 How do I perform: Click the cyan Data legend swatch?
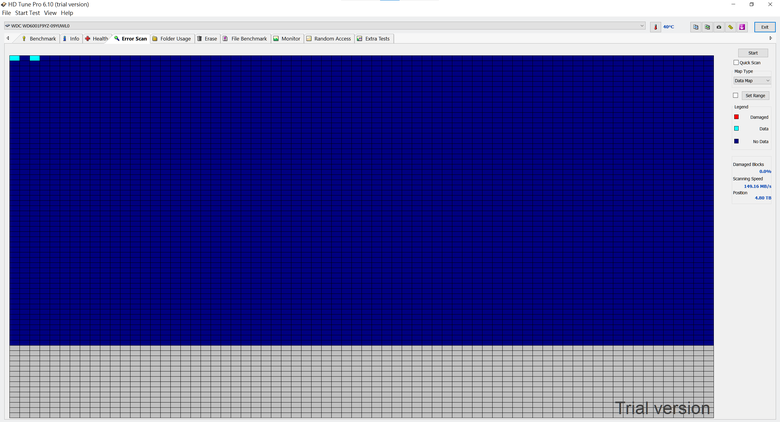[x=736, y=128]
